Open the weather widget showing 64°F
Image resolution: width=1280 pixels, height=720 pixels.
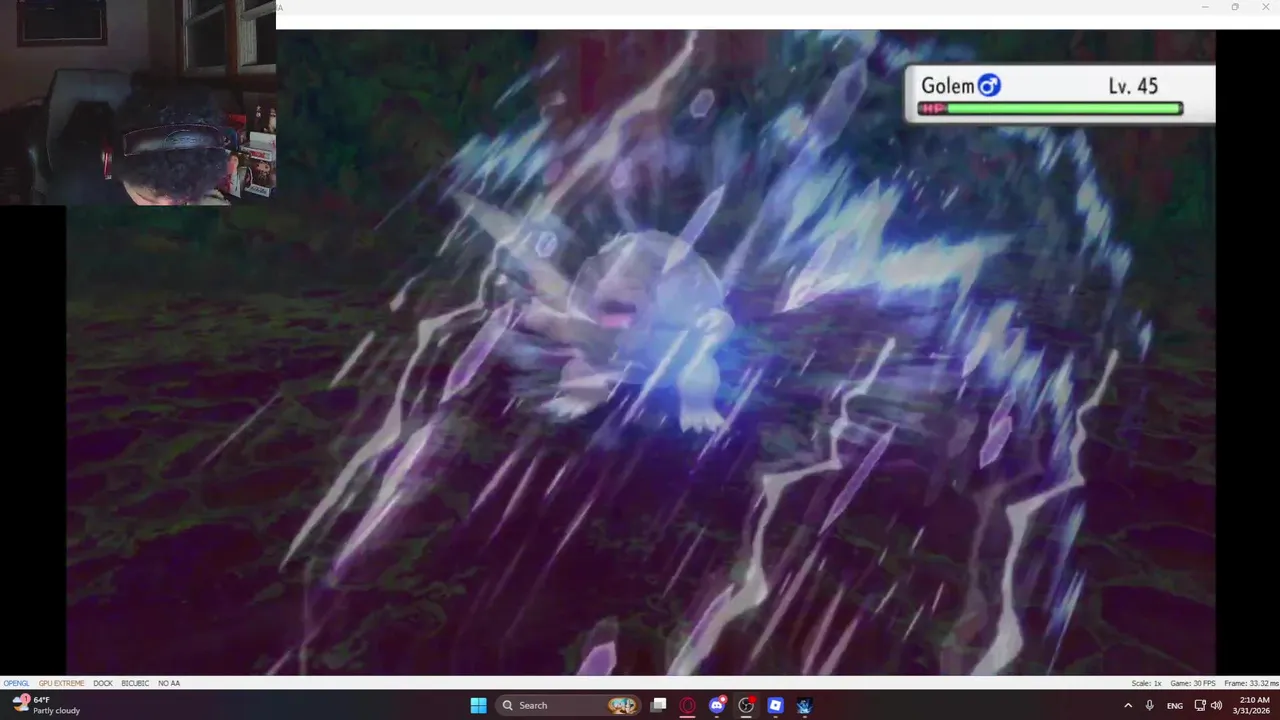pos(47,705)
